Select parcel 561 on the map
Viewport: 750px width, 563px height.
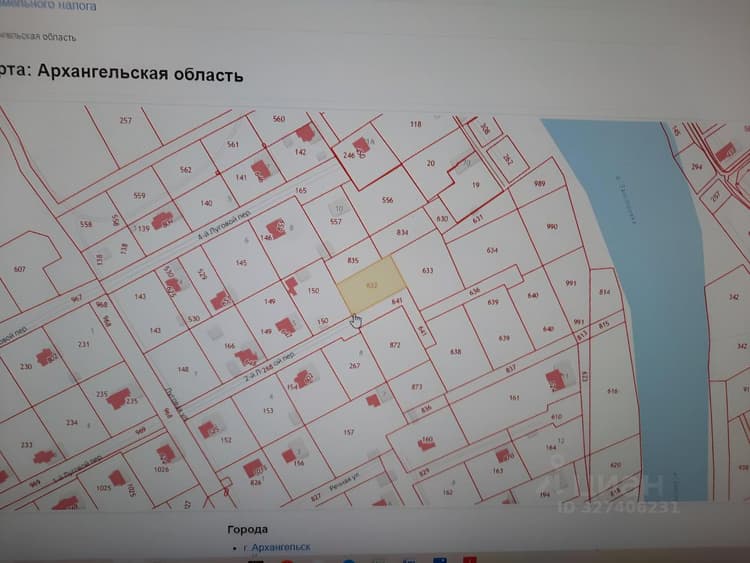233,144
